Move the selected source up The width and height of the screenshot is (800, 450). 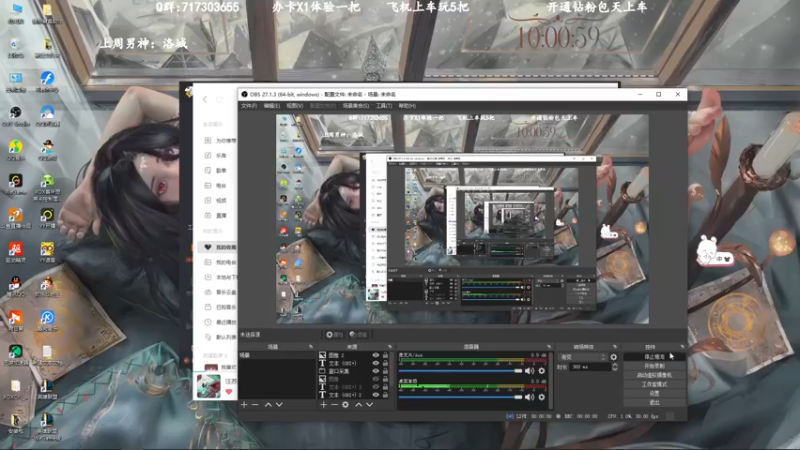(359, 405)
